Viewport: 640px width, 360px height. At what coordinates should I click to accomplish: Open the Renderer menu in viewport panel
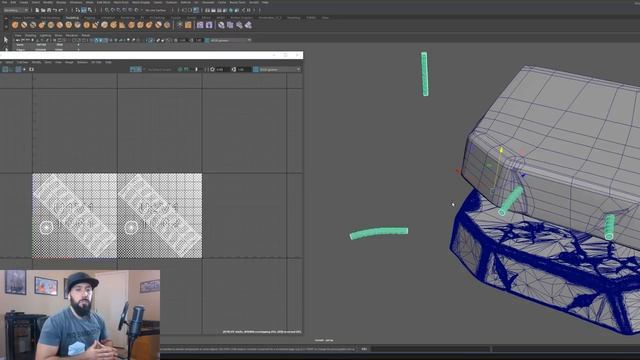point(71,36)
